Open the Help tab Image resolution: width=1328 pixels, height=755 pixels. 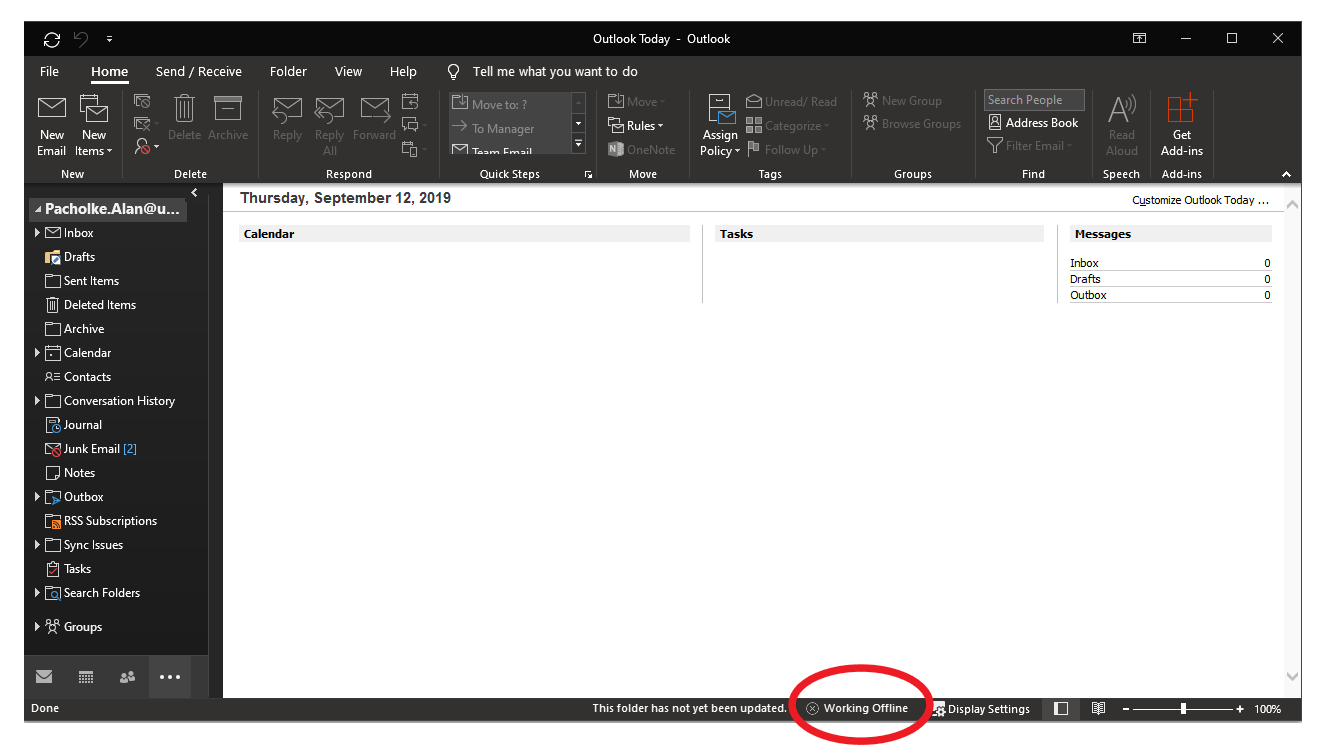pyautogui.click(x=403, y=72)
